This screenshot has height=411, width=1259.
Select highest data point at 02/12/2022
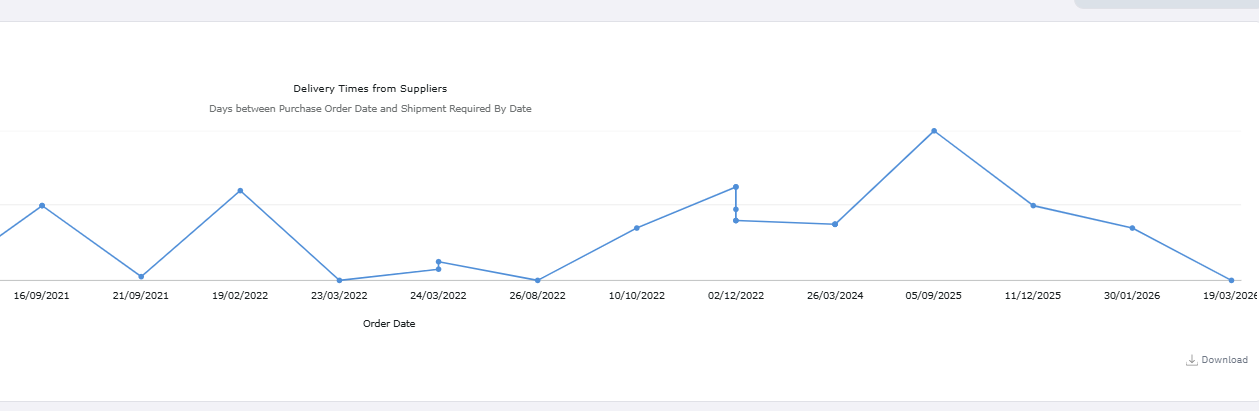[x=736, y=187]
